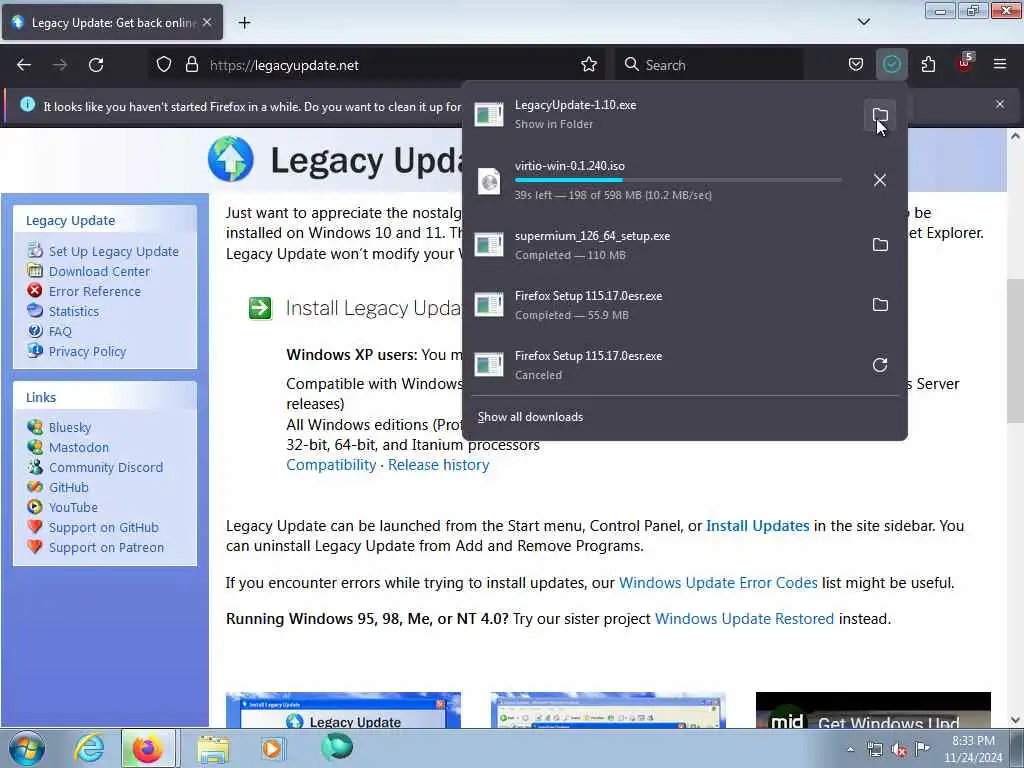Viewport: 1024px width, 768px height.
Task: Open folder for completed Firefox Setup
Action: 880,305
